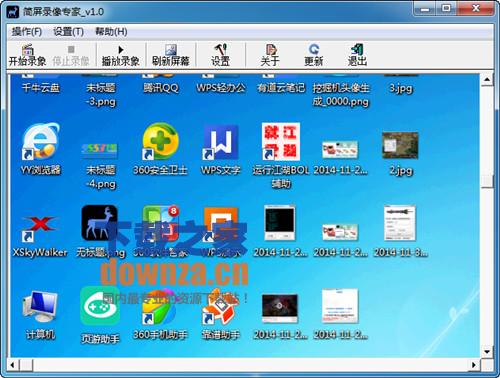Open the 帮助(H) menu
The width and height of the screenshot is (500, 378).
pos(111,32)
